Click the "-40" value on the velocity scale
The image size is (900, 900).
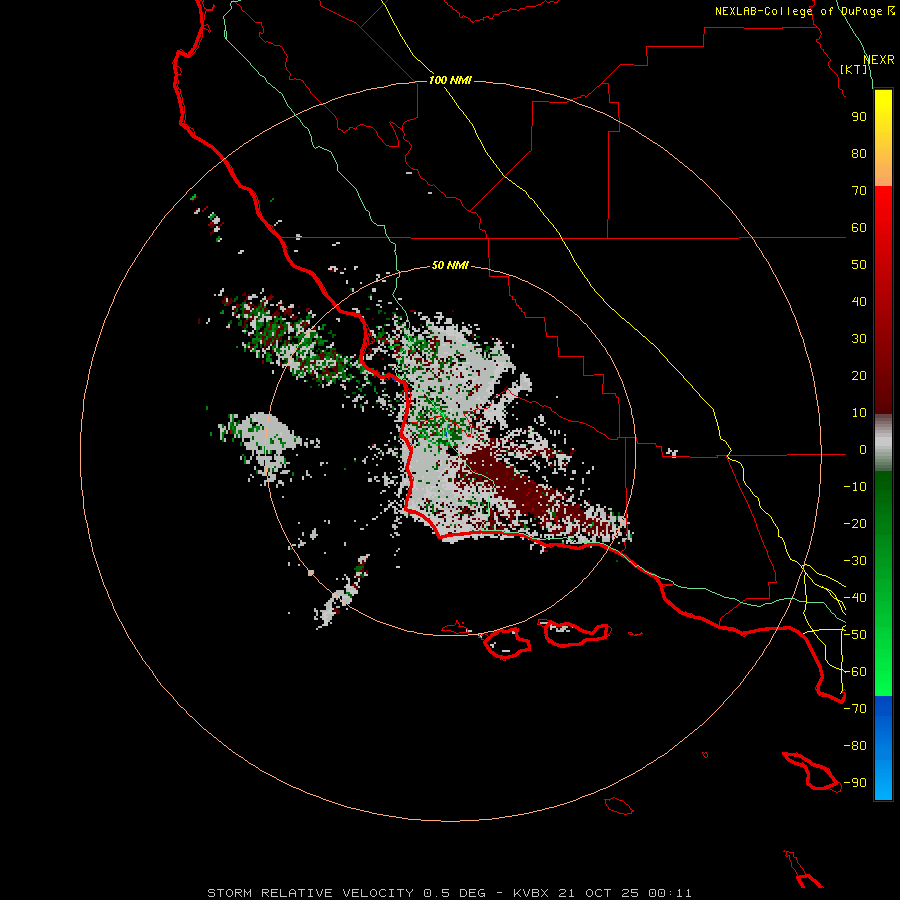(855, 598)
